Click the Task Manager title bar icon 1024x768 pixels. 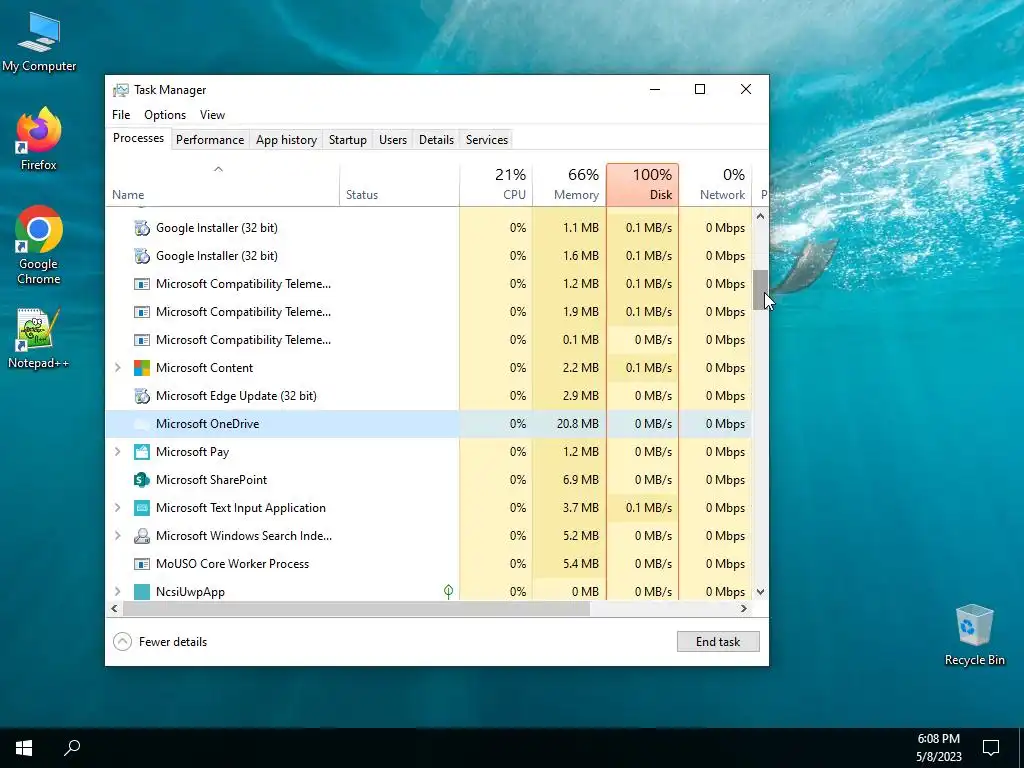coord(121,90)
